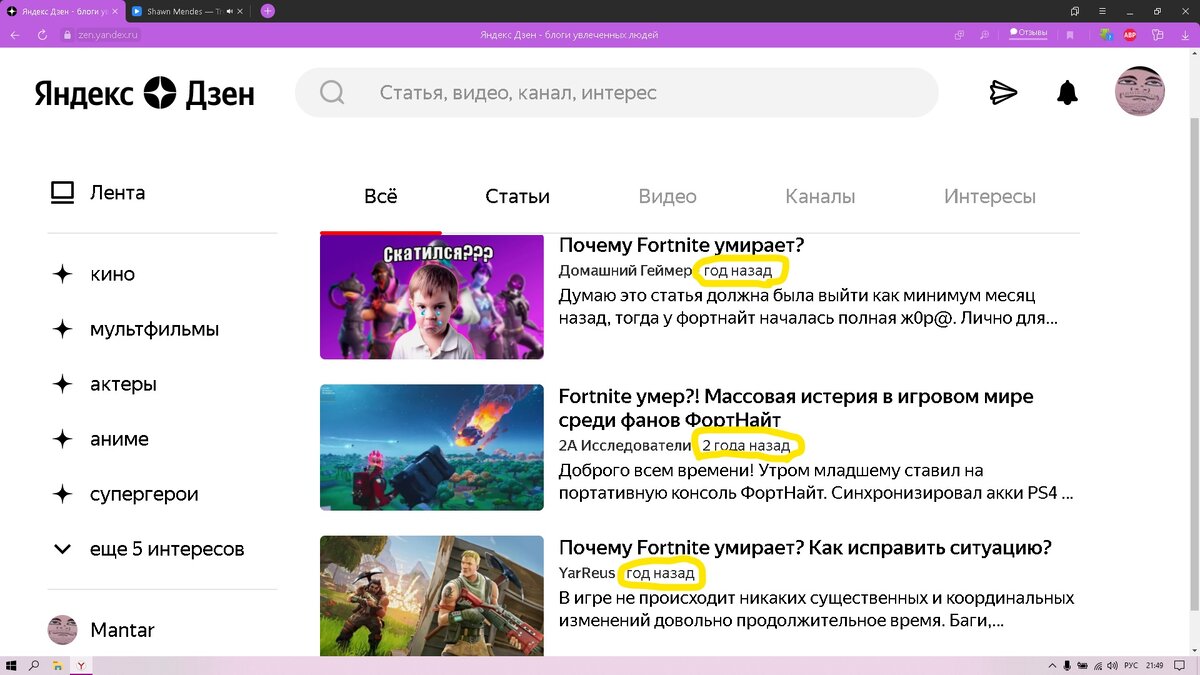Open notifications via the bell icon
This screenshot has width=1200, height=675.
1066,92
